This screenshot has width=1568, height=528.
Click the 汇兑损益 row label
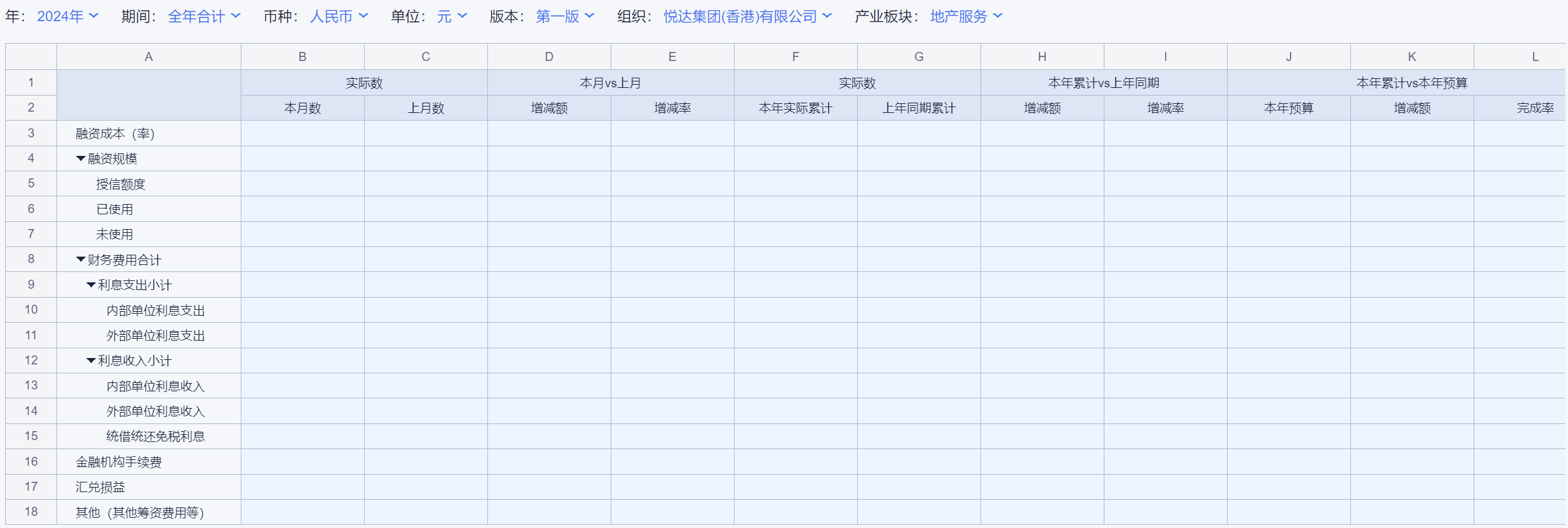coord(100,487)
